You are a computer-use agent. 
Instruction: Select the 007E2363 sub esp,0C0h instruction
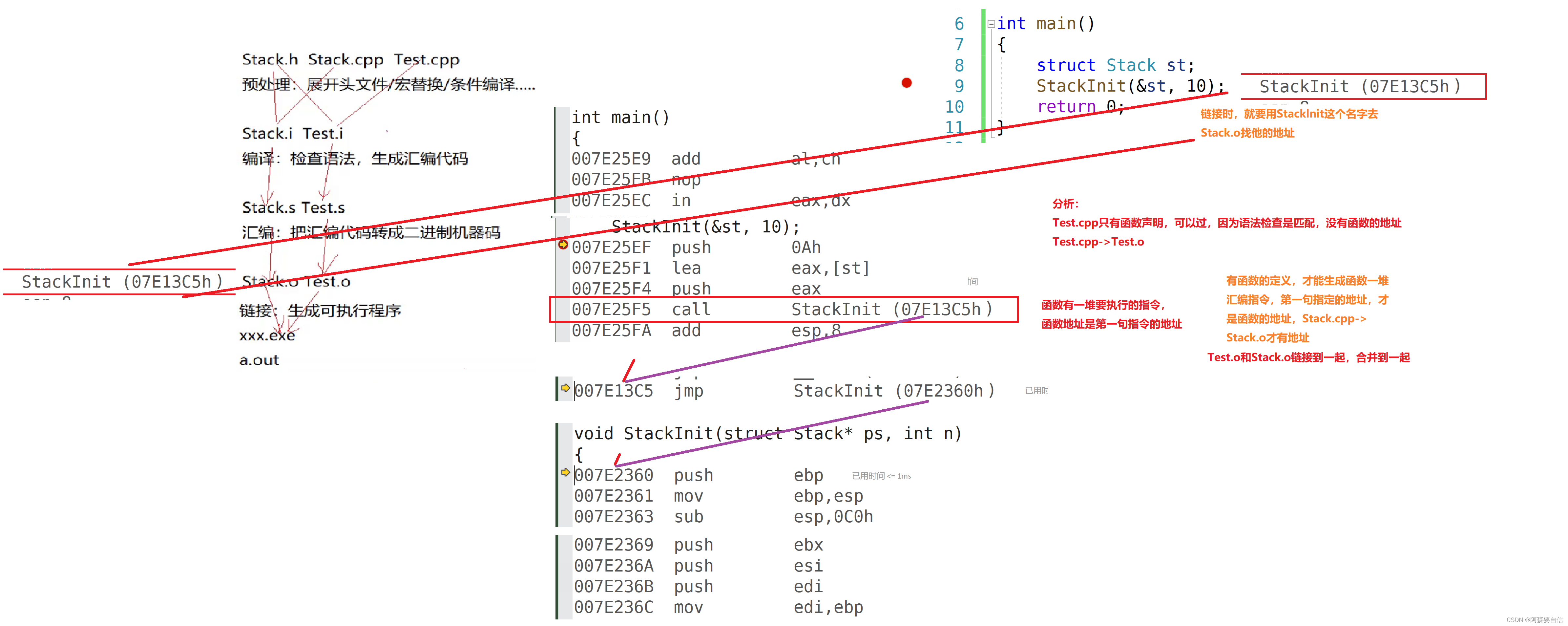(x=724, y=517)
